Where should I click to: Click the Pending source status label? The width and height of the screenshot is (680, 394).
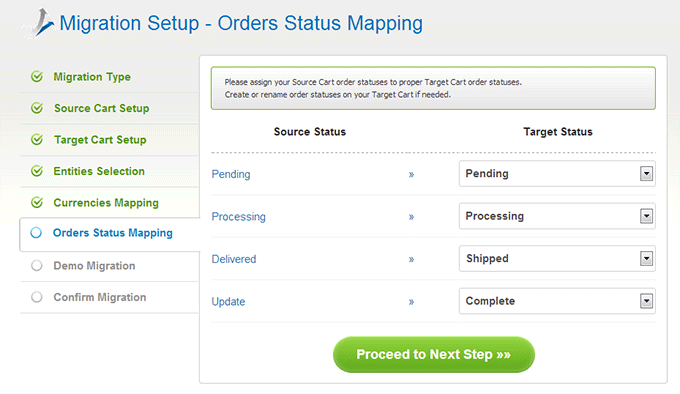click(231, 174)
